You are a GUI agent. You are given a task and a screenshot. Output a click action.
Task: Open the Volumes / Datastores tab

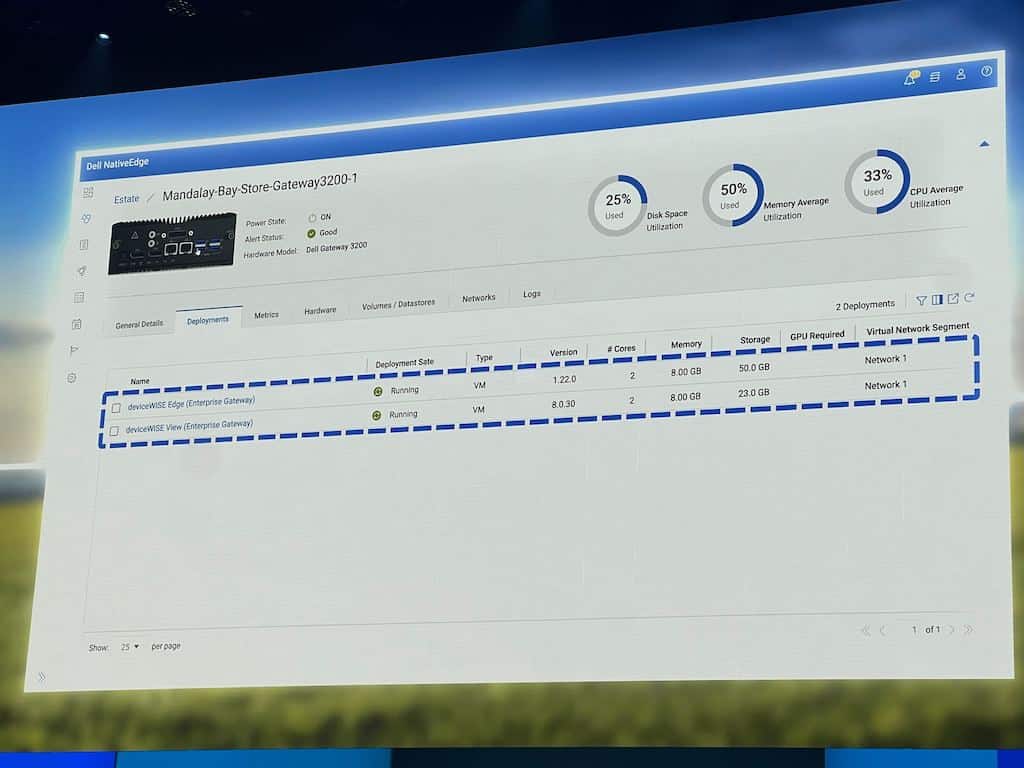click(x=398, y=304)
